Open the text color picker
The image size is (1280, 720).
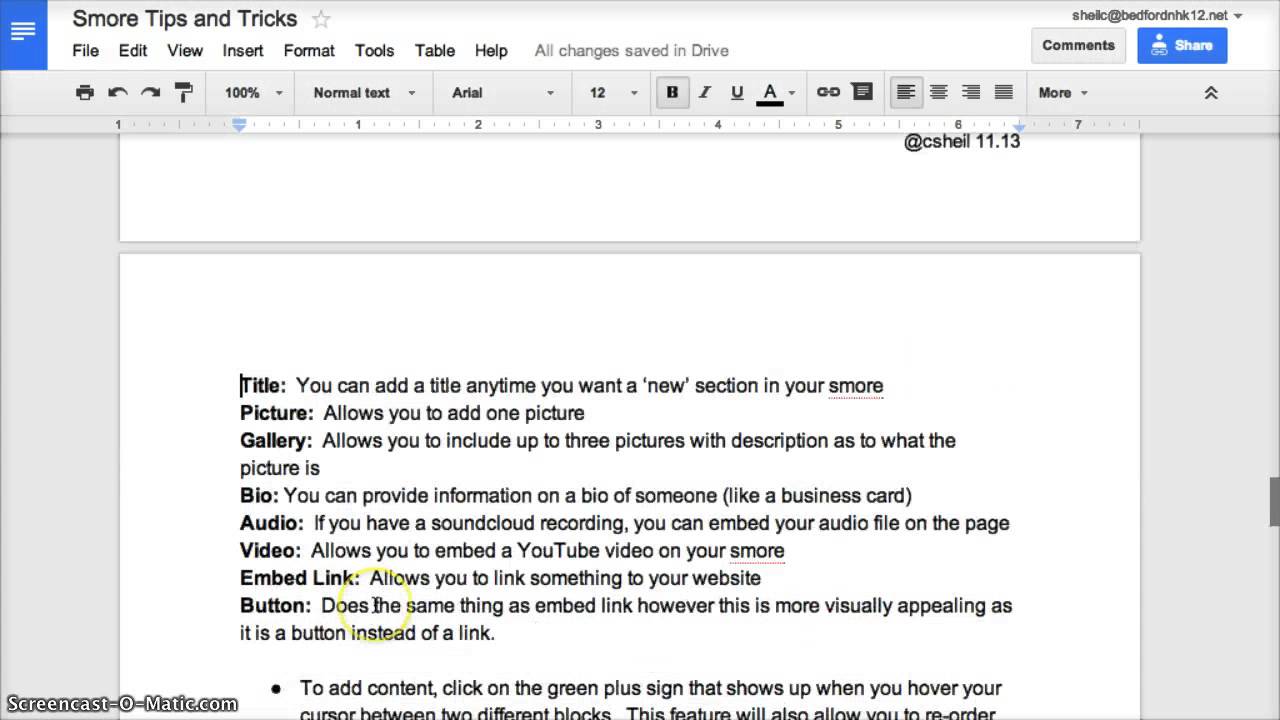click(778, 92)
